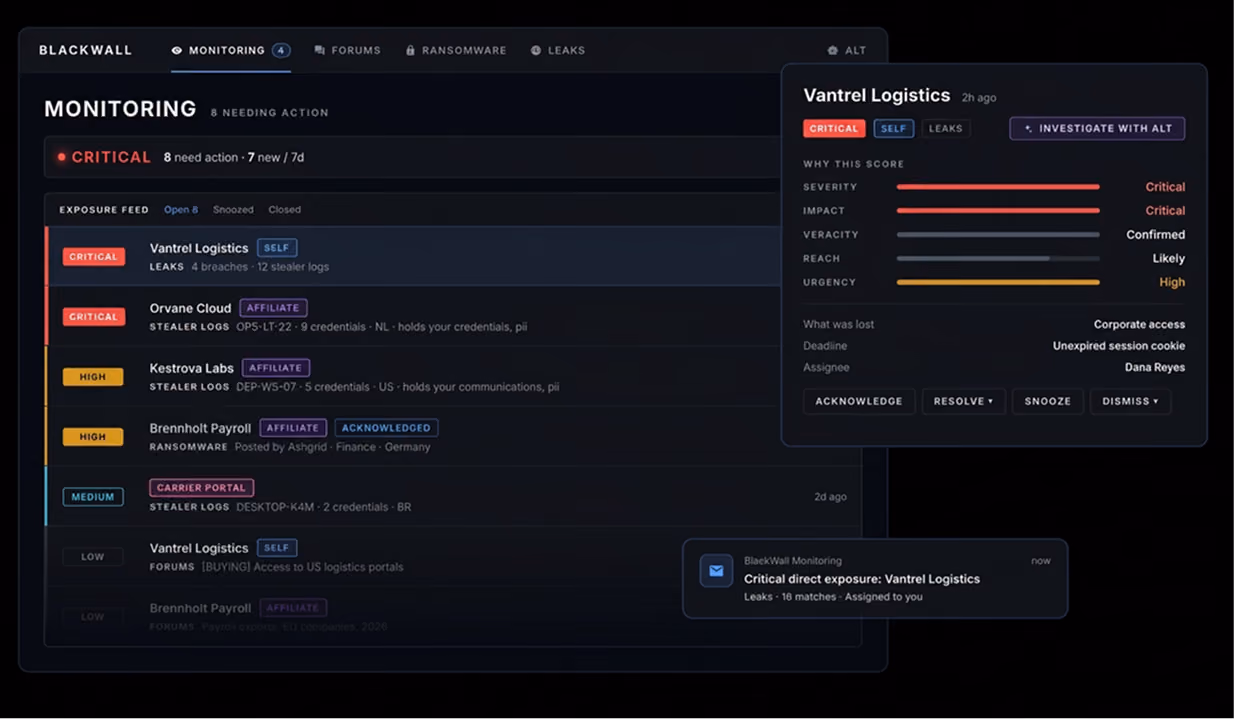Acknowledge the Vantrel Logistics alert

[x=859, y=401]
